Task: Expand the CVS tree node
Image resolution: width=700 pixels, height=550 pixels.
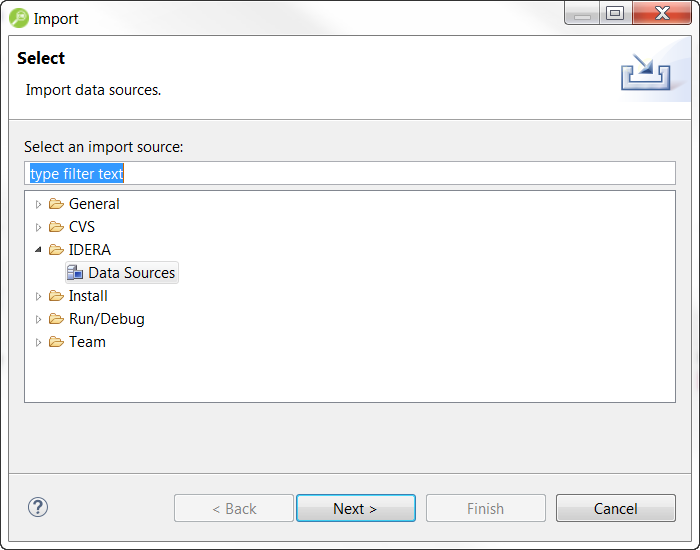Action: pyautogui.click(x=39, y=227)
